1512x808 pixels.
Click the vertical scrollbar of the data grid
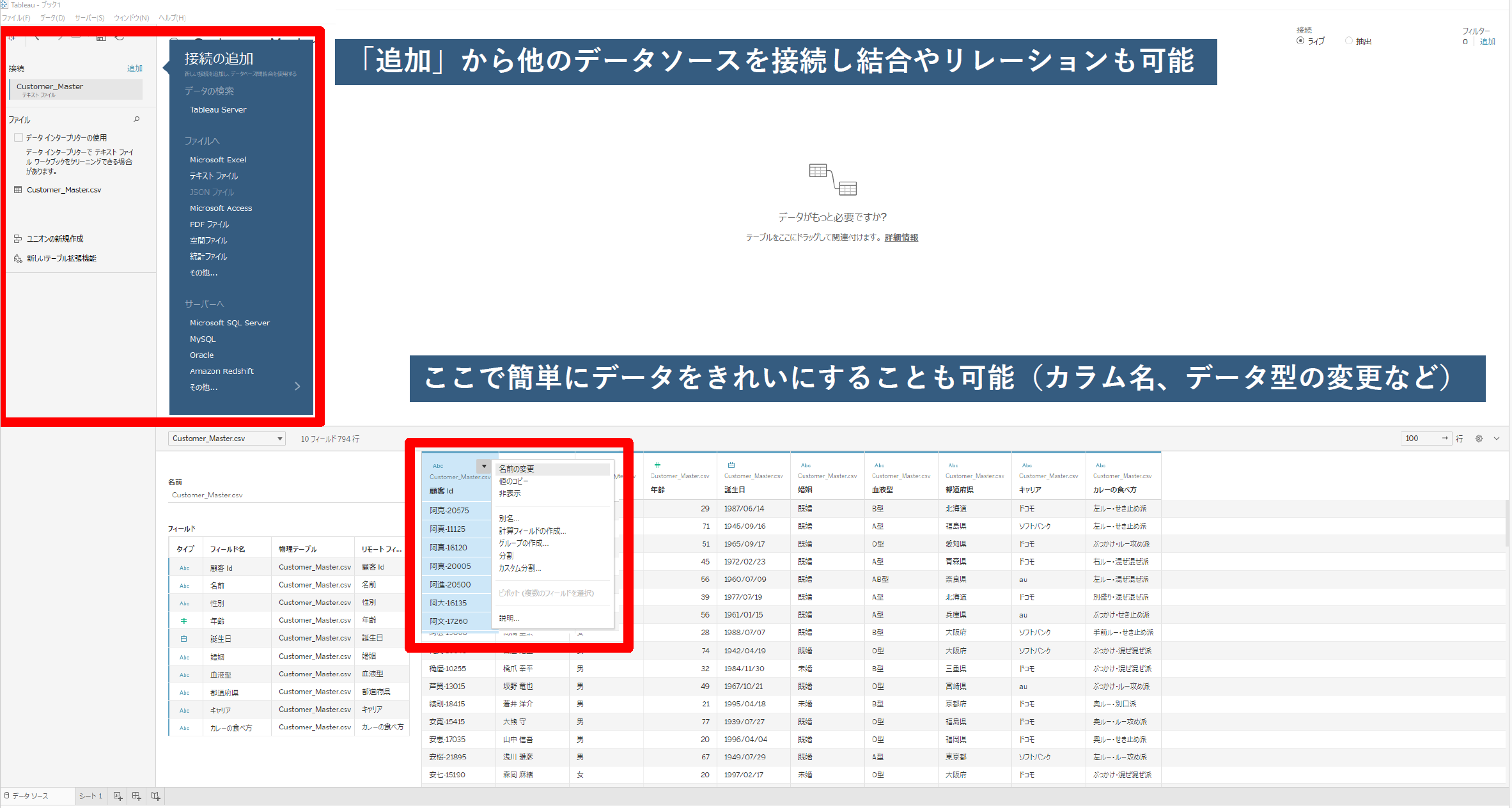(x=1506, y=523)
